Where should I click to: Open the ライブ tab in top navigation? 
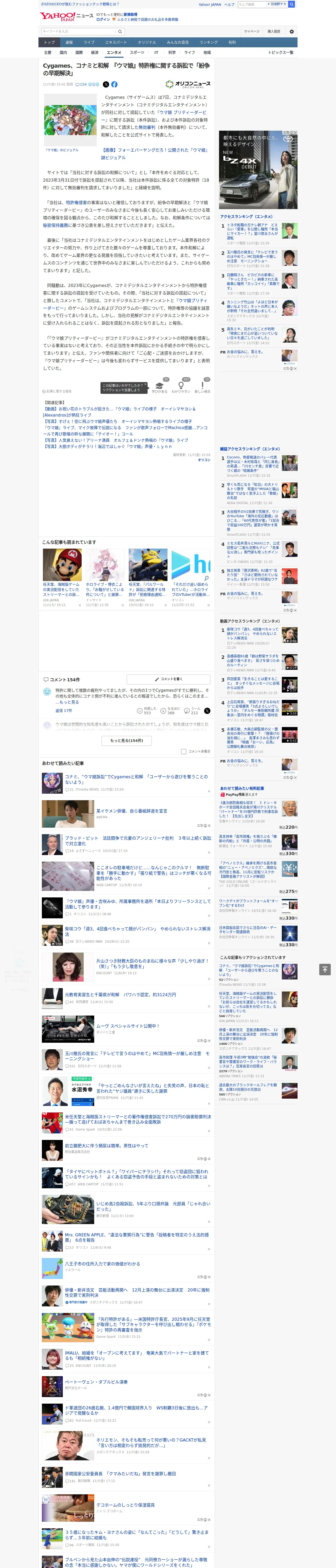89,42
